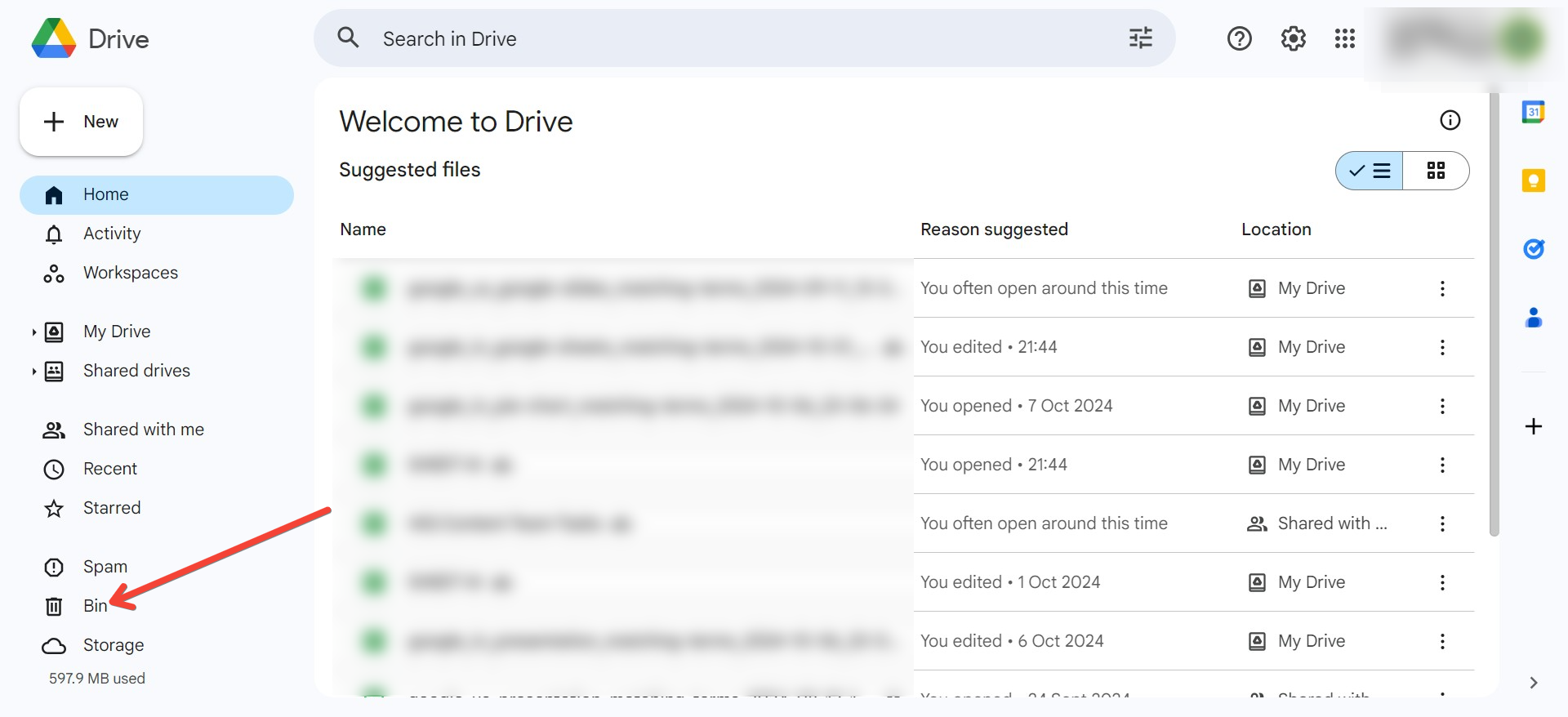Expand the Shared drives tree
The image size is (1568, 717).
tap(33, 372)
